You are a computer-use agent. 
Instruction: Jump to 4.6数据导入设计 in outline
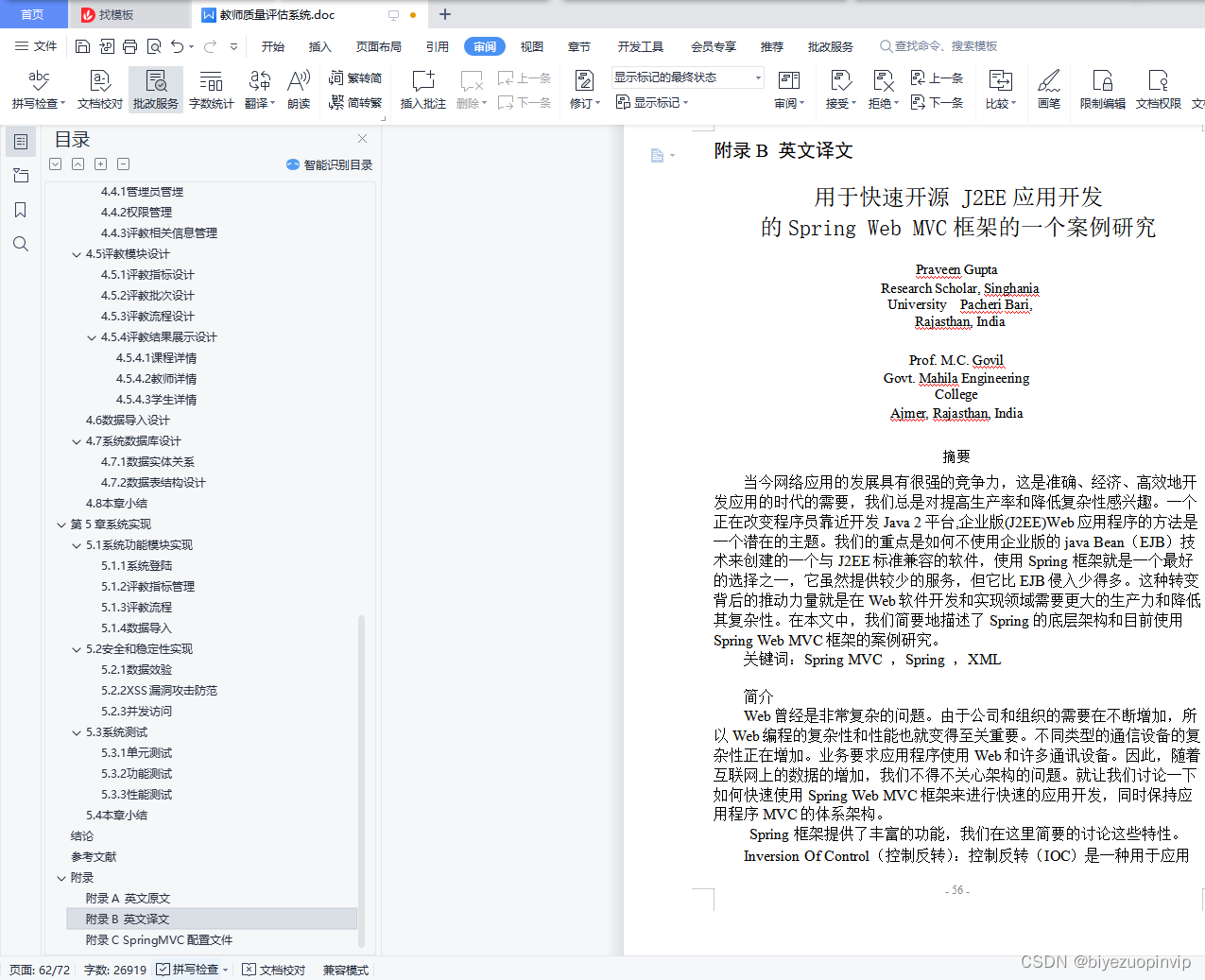point(128,421)
